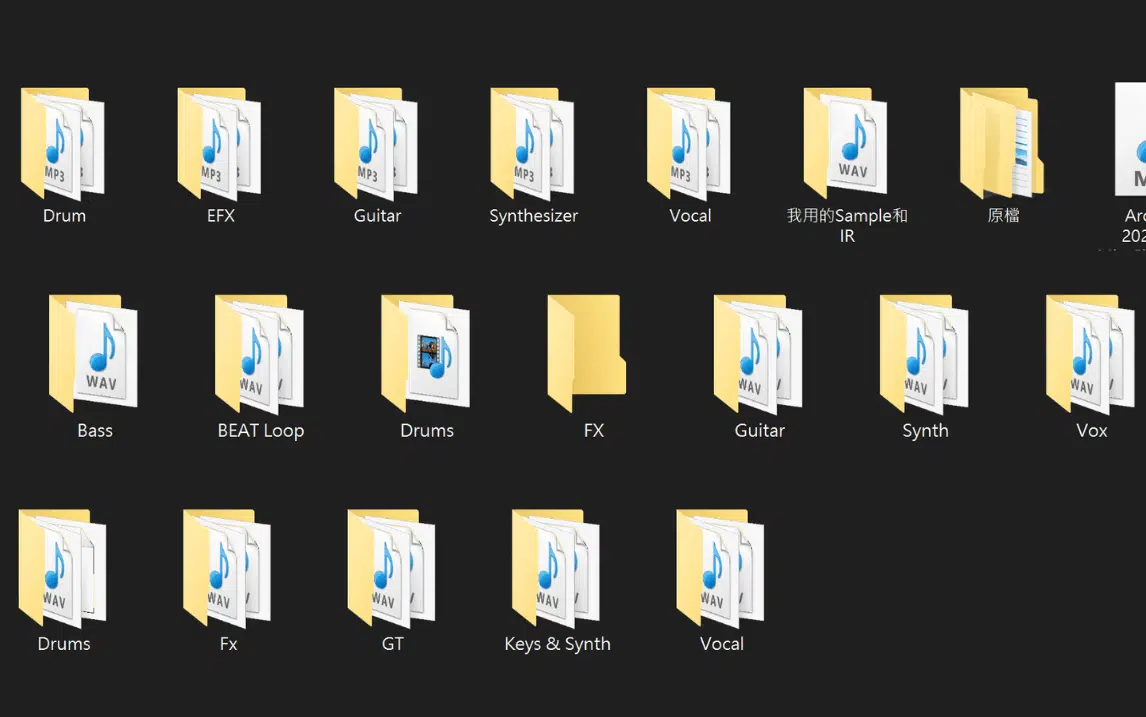The height and width of the screenshot is (717, 1146).
Task: Click the "Synthesizer" folder name label
Action: click(x=534, y=216)
